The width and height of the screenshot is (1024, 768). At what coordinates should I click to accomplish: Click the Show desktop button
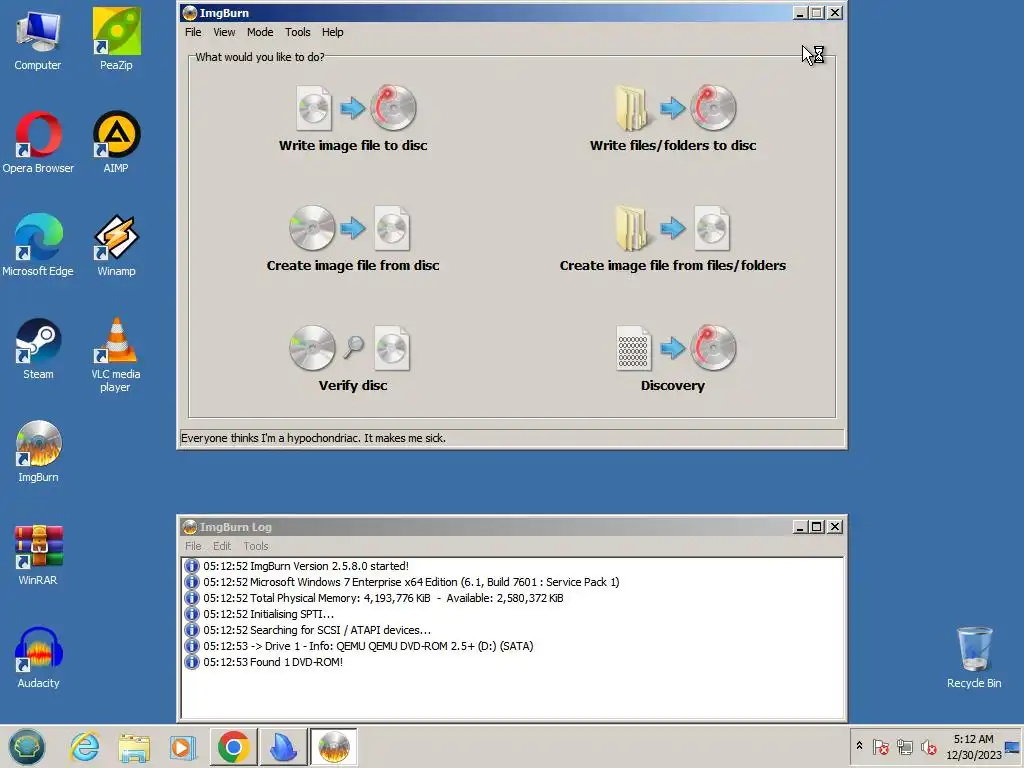click(x=1013, y=747)
